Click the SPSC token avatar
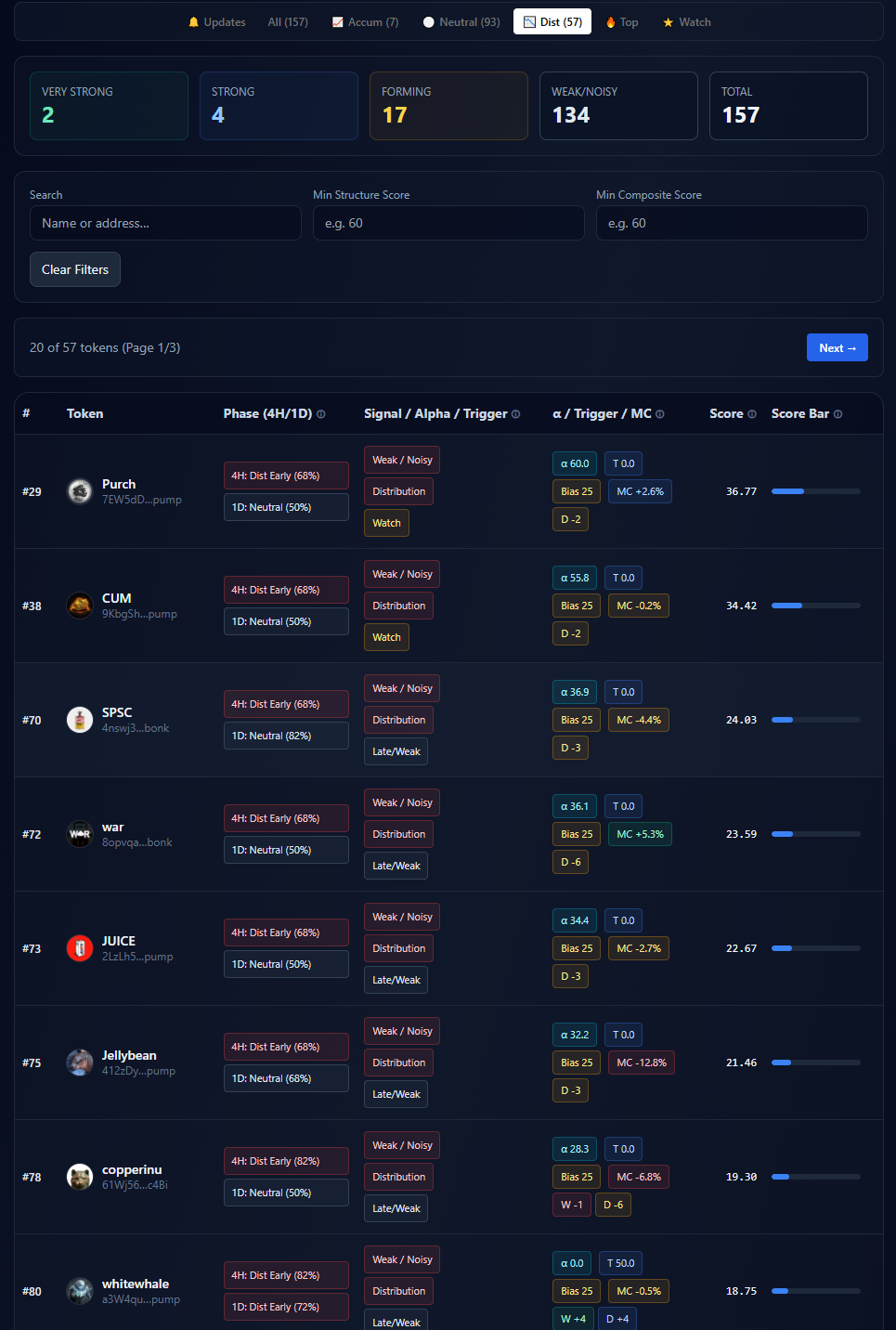Screen dimensions: 896x1330 pyautogui.click(x=80, y=720)
